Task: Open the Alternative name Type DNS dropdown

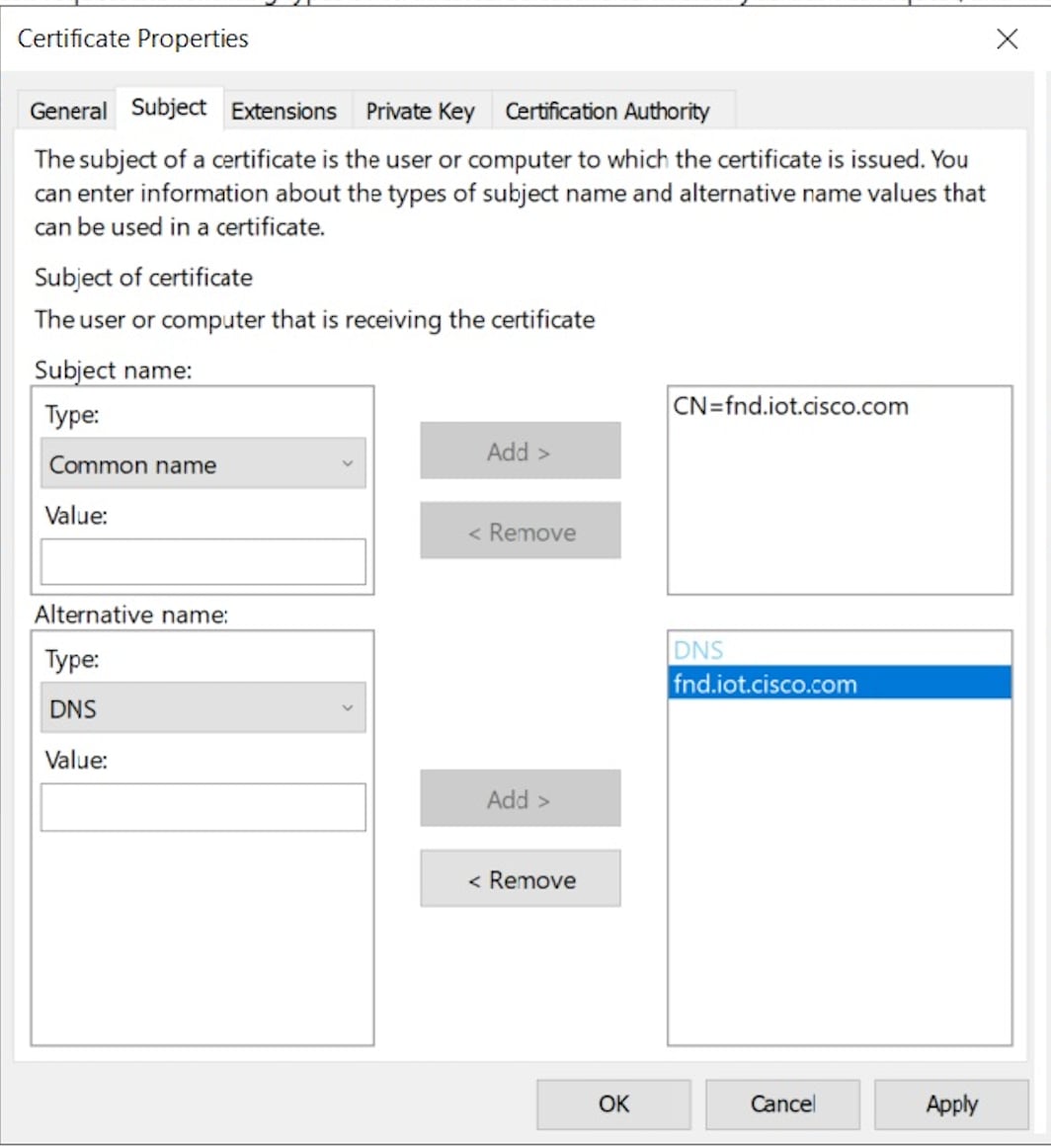Action: tap(203, 708)
